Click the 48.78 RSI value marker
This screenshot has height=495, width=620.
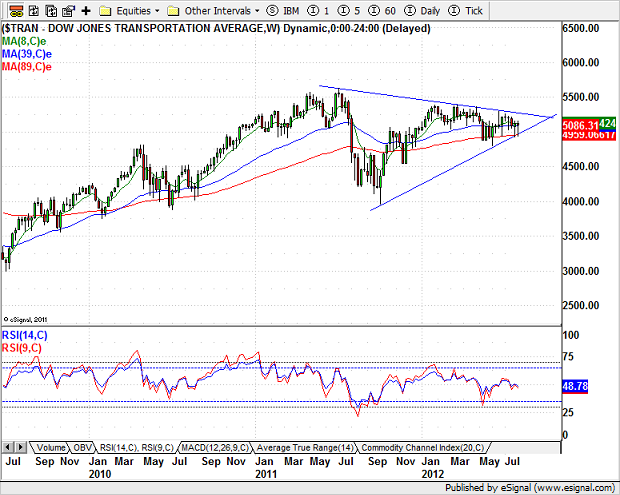(x=575, y=386)
